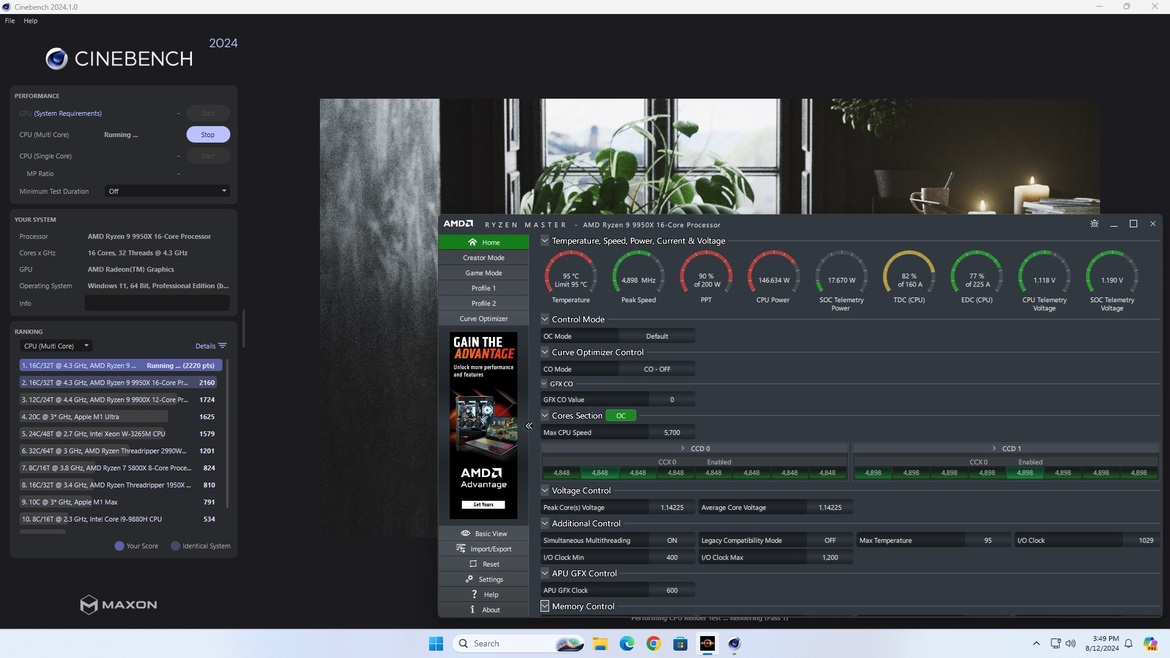
Task: Open CPU (Multi Core) ranking dropdown
Action: coord(55,346)
